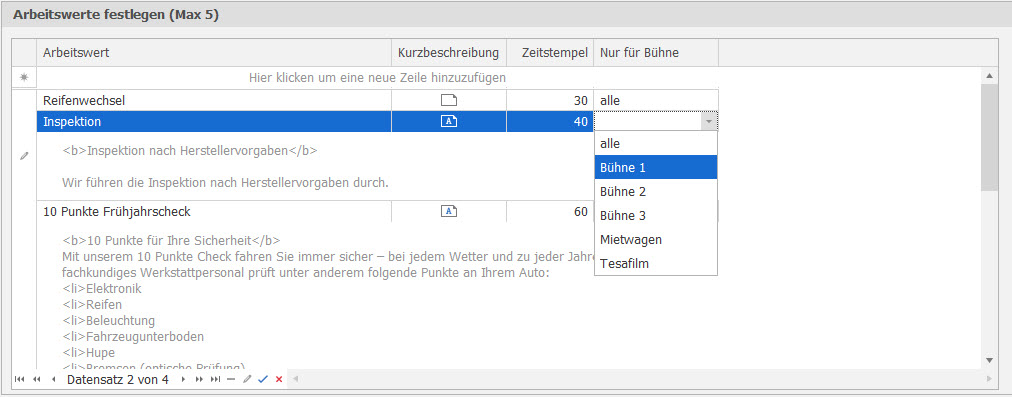Click 'Arbeitswerte festlegen (Max 5)' panel title
Viewport: 1012px width, 397px height.
(116, 15)
